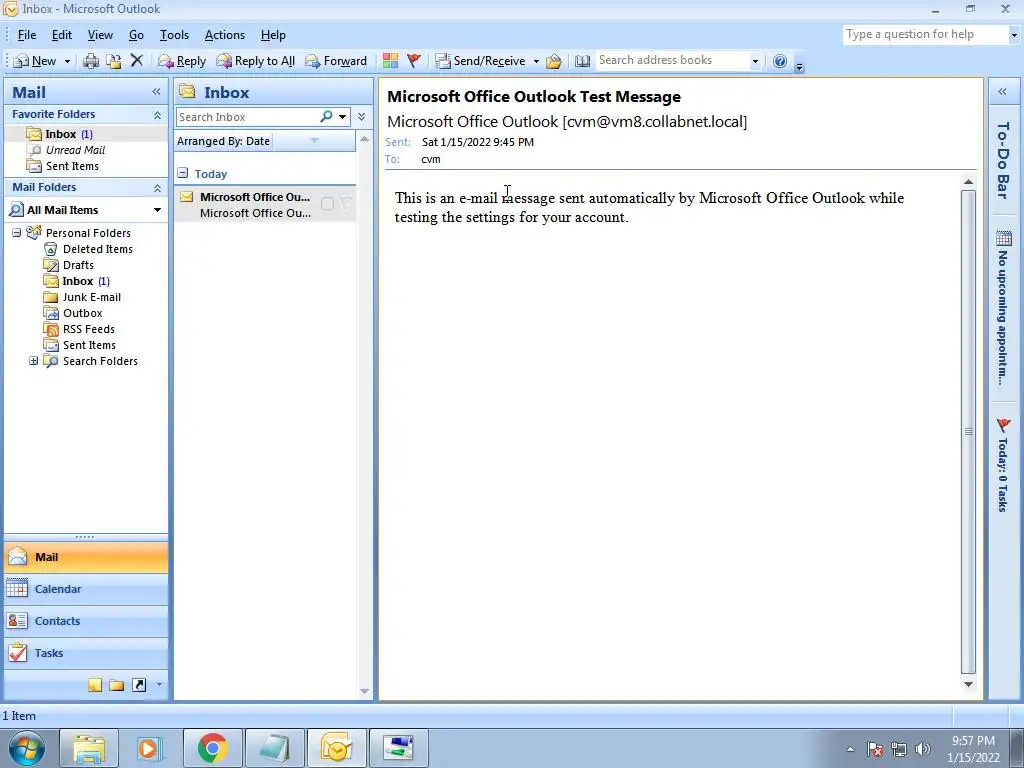The height and width of the screenshot is (768, 1024).
Task: Click the Reply button
Action: 182,61
